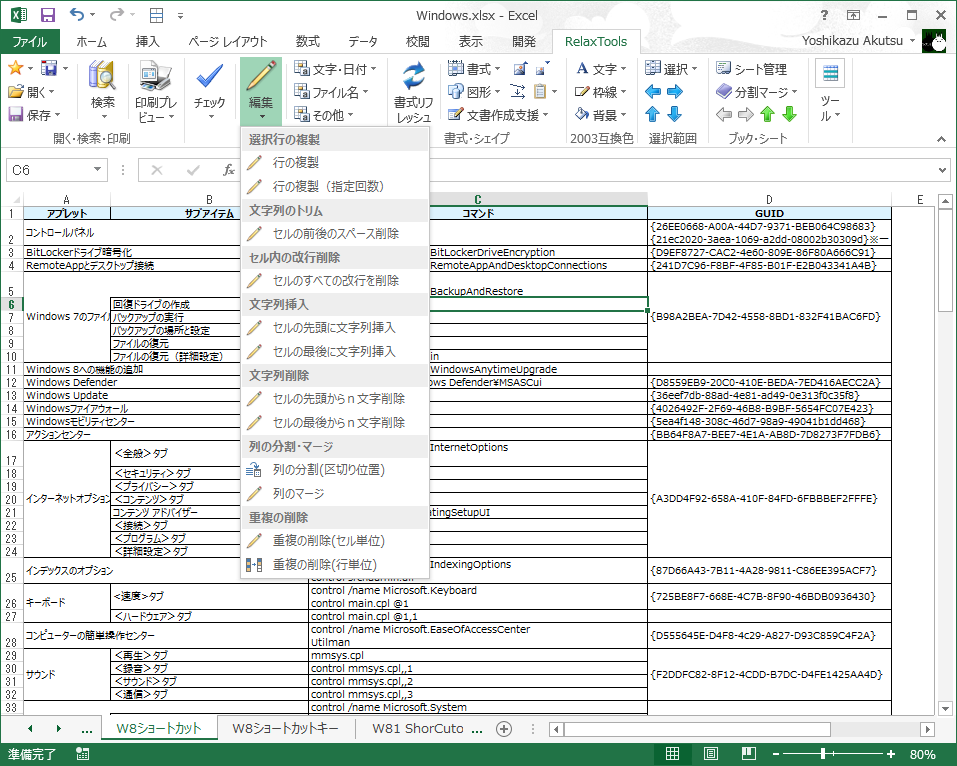The height and width of the screenshot is (766, 957).
Task: Choose 列のマージ menu item
Action: [x=334, y=494]
